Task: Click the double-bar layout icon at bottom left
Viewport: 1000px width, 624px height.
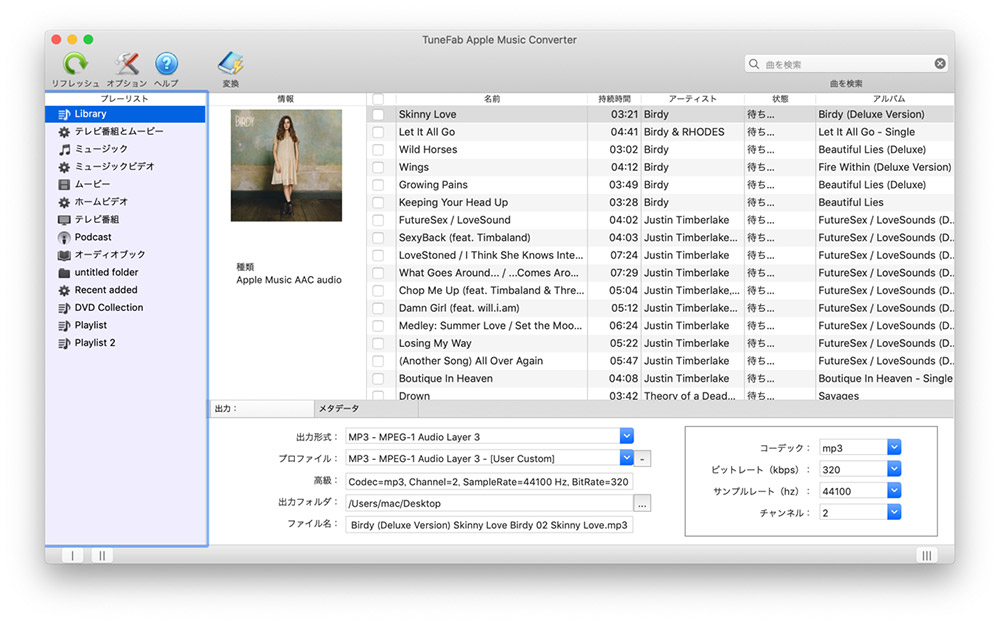Action: point(102,556)
